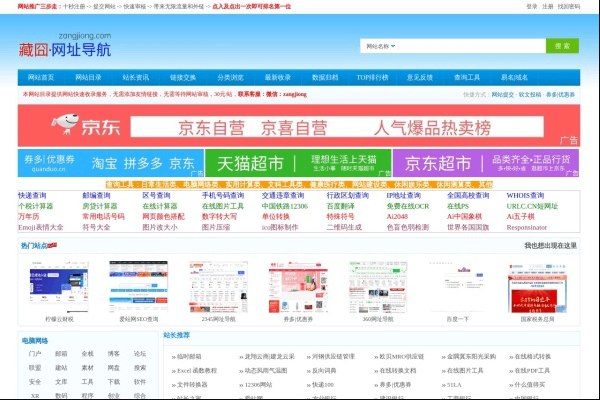Open the 手机号码查询 tool link
The height and width of the screenshot is (400, 600).
223,196
